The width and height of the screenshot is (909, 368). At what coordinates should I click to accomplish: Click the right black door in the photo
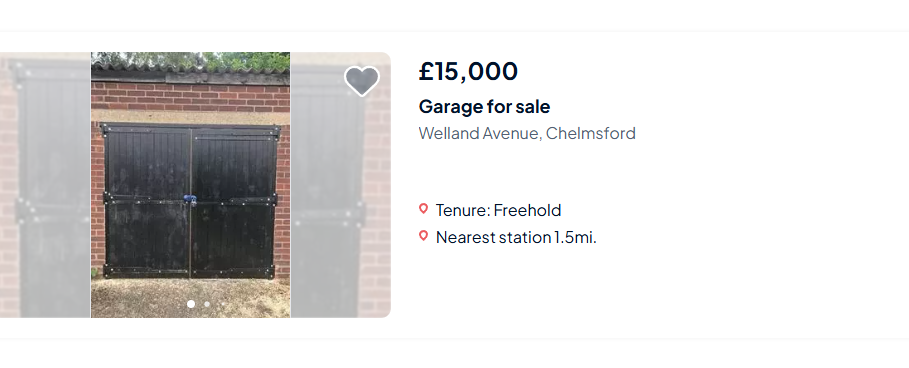pos(235,201)
